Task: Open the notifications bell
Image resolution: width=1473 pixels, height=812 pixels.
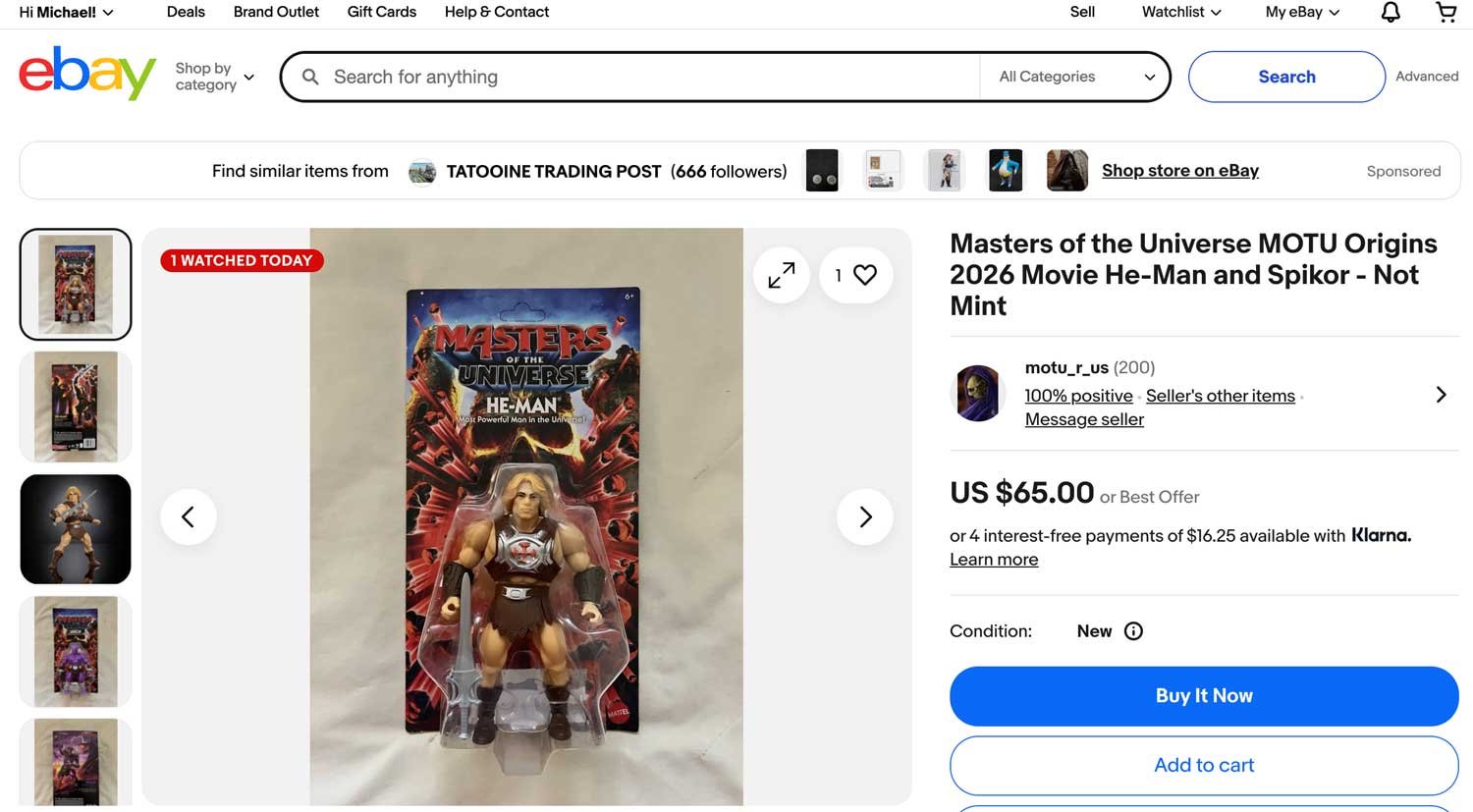Action: point(1390,12)
